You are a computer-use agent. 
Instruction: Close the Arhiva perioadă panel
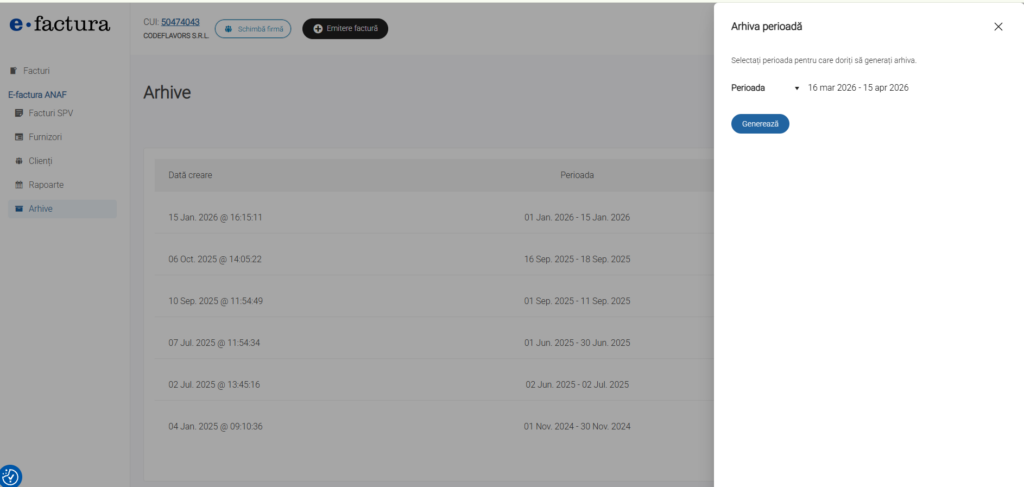[x=998, y=27]
